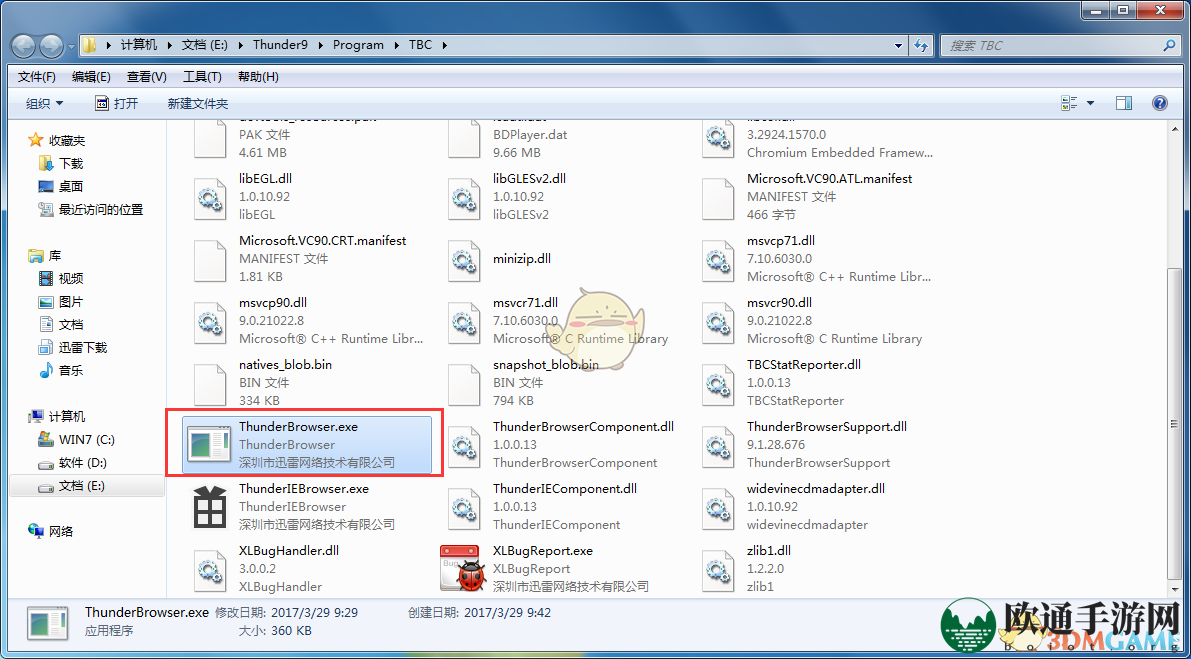Navigate to Thunder9 in the address bar

tap(280, 45)
